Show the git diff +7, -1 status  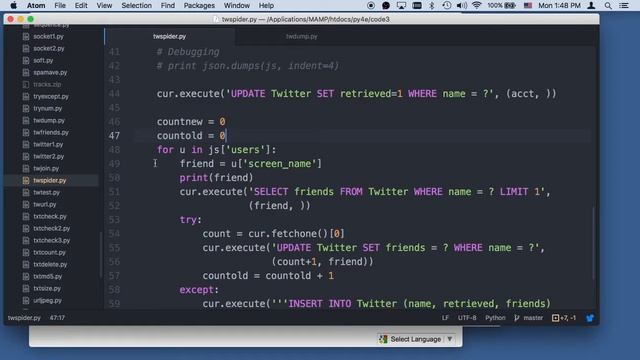(x=564, y=318)
